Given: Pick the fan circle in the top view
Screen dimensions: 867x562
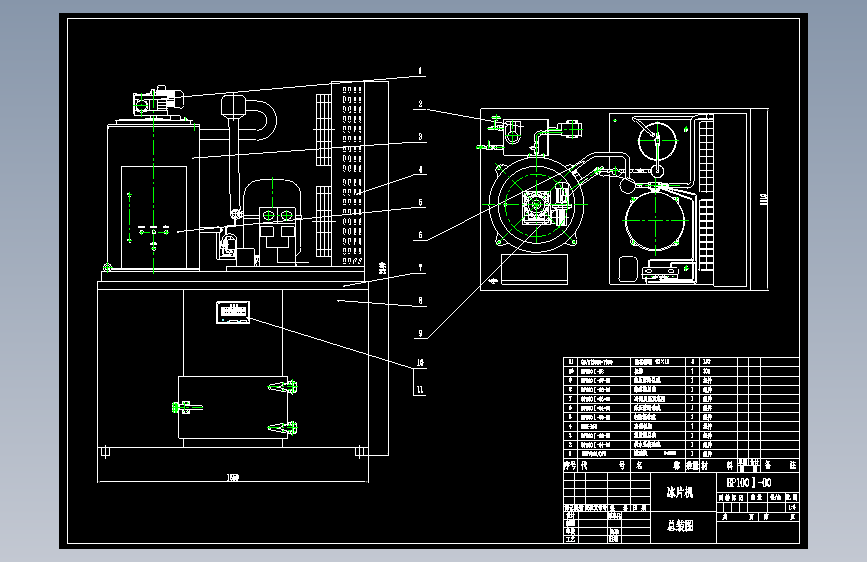Looking at the screenshot, I should [657, 140].
